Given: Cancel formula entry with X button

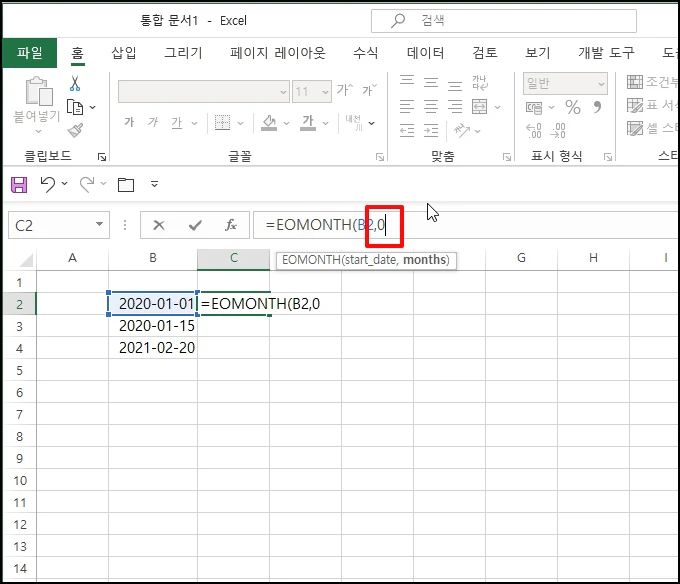Looking at the screenshot, I should click(x=159, y=225).
